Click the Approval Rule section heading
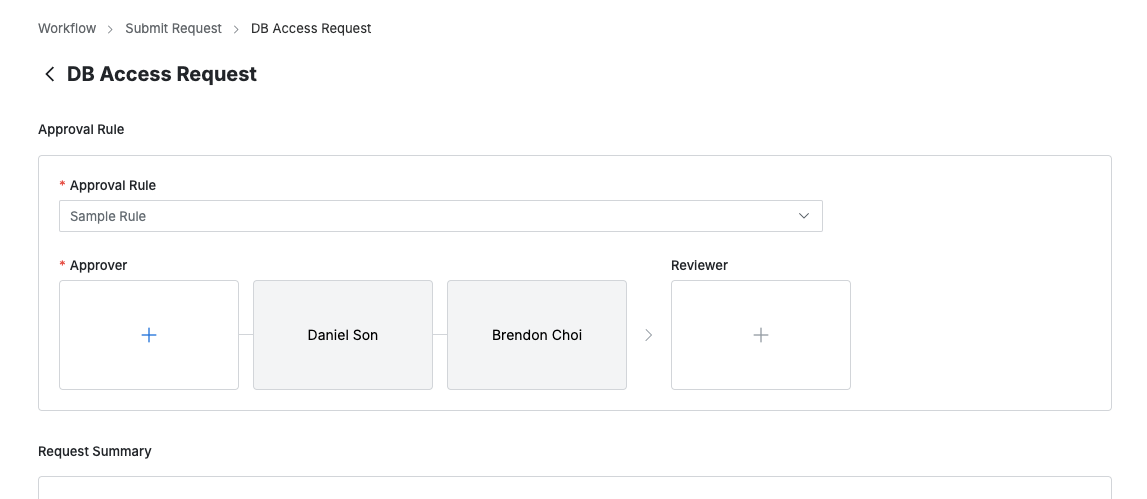Image resolution: width=1147 pixels, height=499 pixels. click(81, 129)
